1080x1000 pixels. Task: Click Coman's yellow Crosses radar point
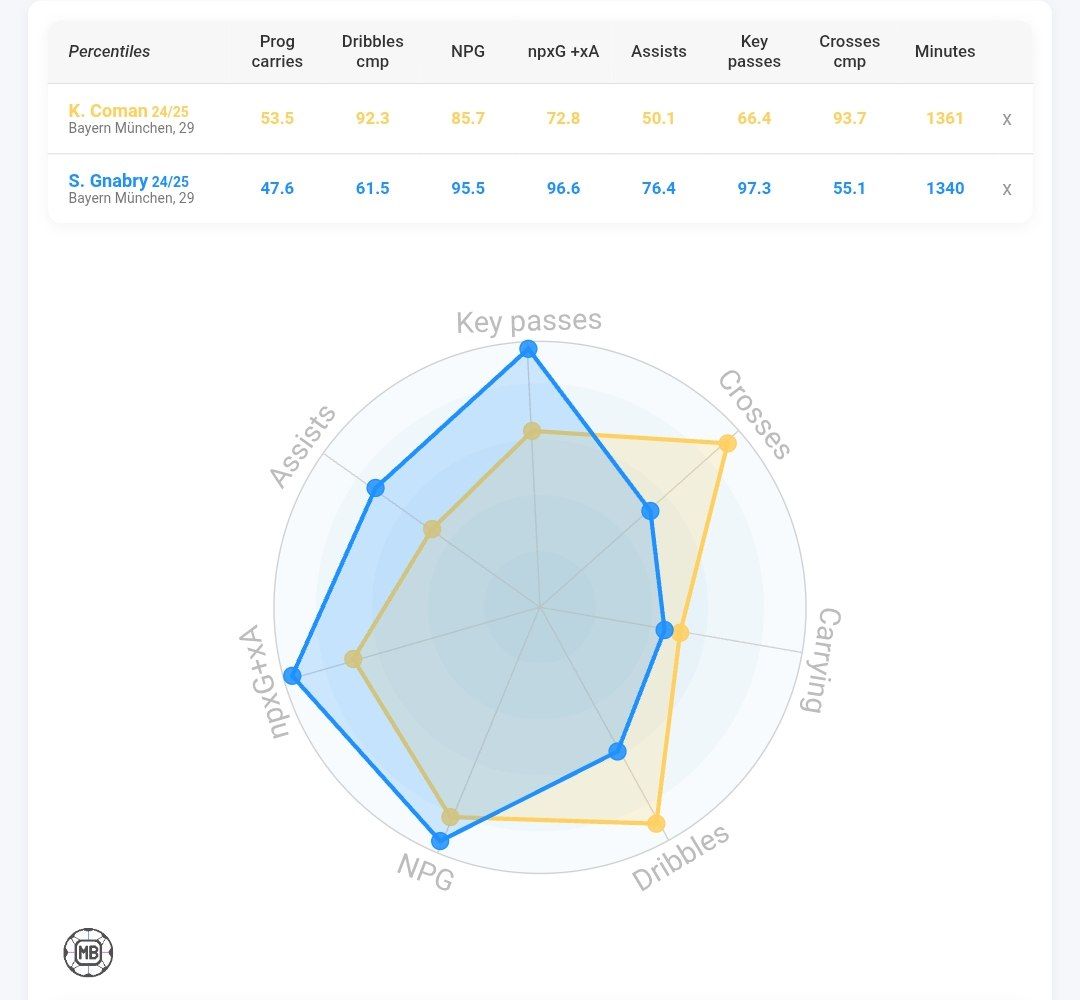[x=727, y=443]
